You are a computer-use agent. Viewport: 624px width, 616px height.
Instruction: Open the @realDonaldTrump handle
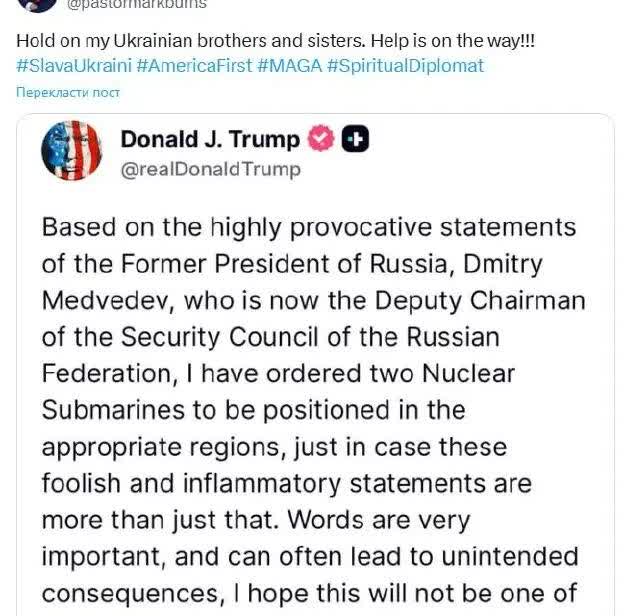coord(210,169)
